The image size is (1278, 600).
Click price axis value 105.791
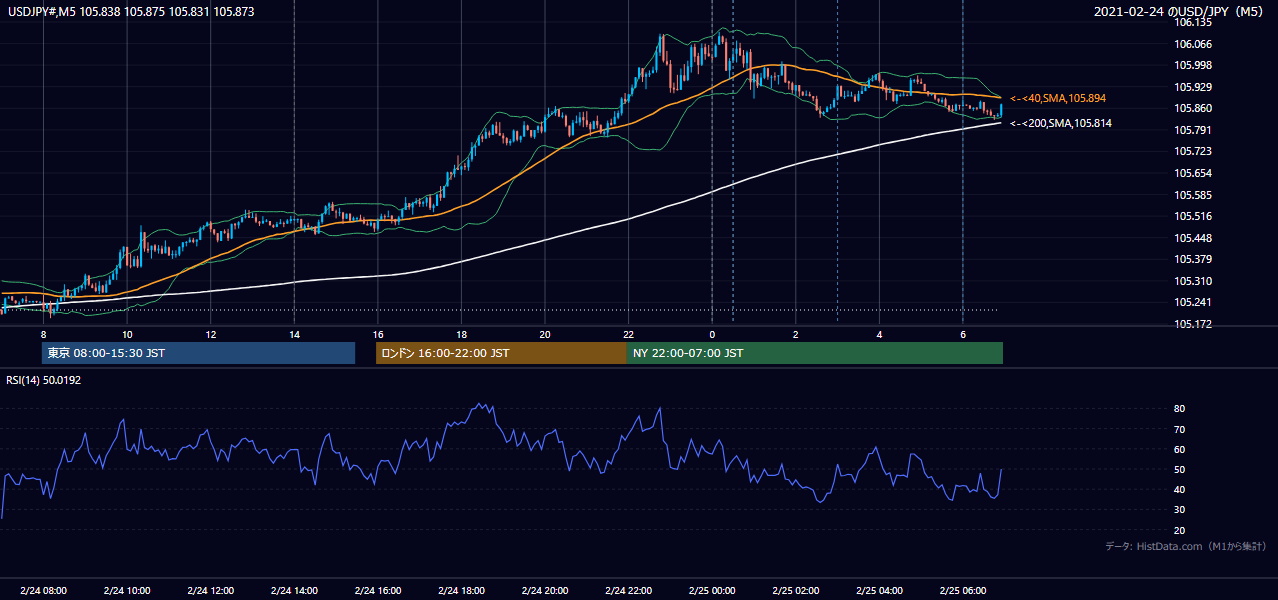(x=1194, y=130)
